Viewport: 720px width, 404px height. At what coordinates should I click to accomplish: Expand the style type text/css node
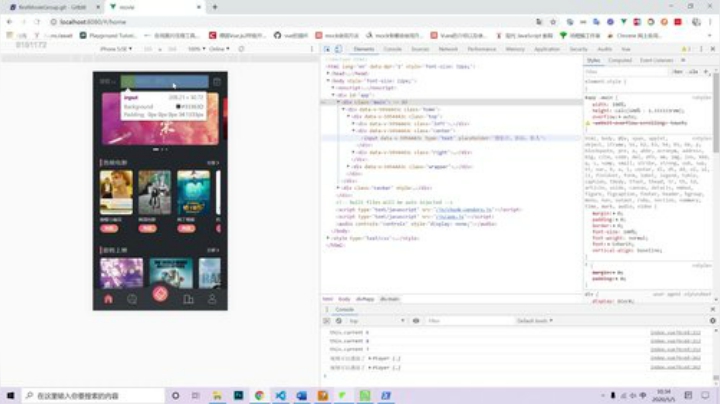click(x=328, y=238)
